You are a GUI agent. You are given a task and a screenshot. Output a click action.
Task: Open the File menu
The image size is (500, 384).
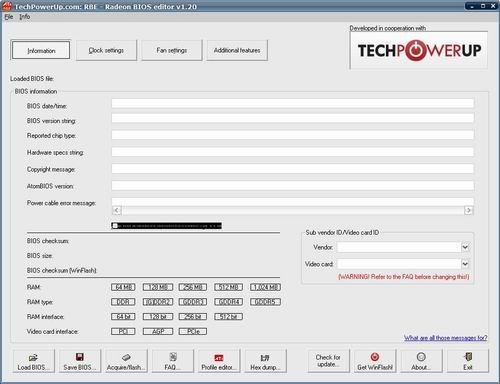(9, 17)
